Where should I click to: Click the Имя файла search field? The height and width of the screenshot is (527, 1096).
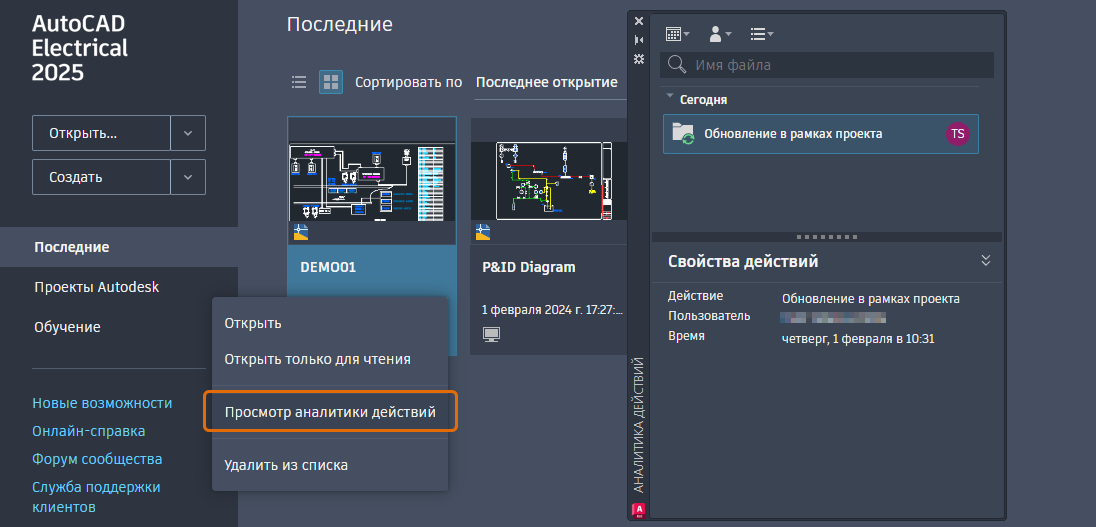pyautogui.click(x=827, y=65)
